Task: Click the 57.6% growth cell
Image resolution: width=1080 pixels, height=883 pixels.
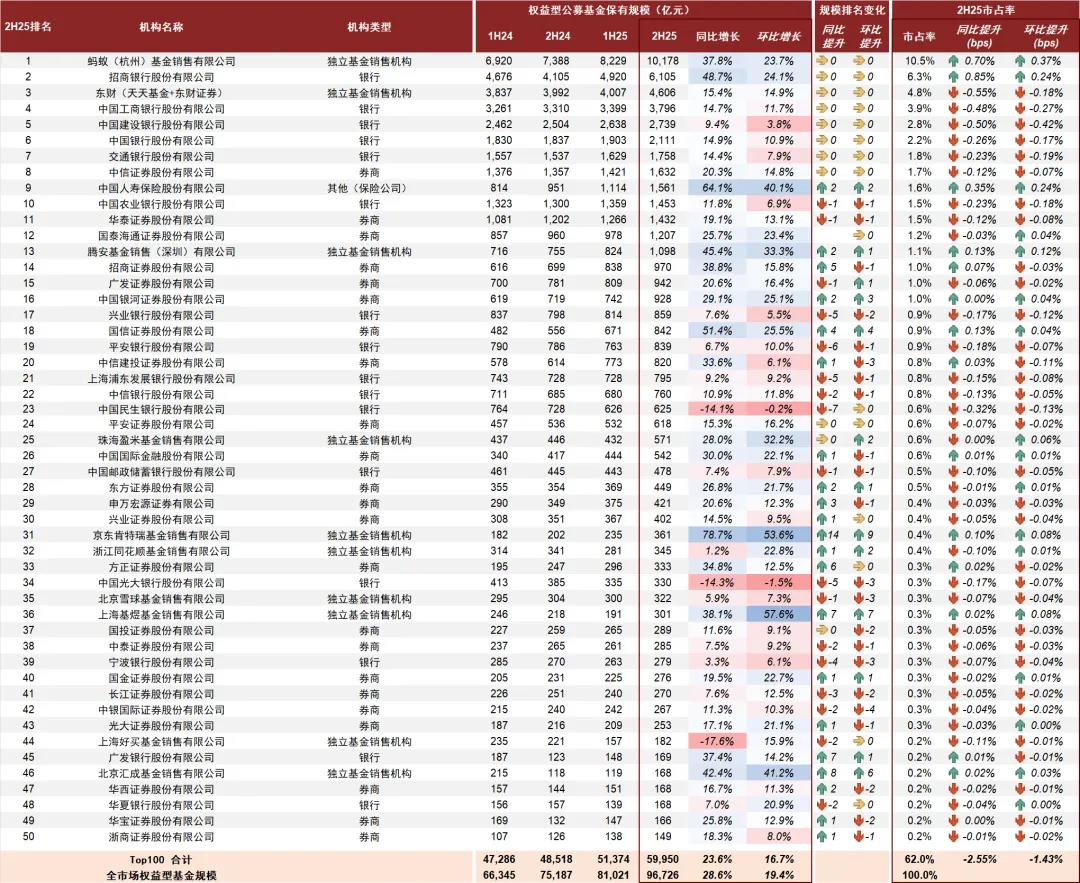Action: 778,614
